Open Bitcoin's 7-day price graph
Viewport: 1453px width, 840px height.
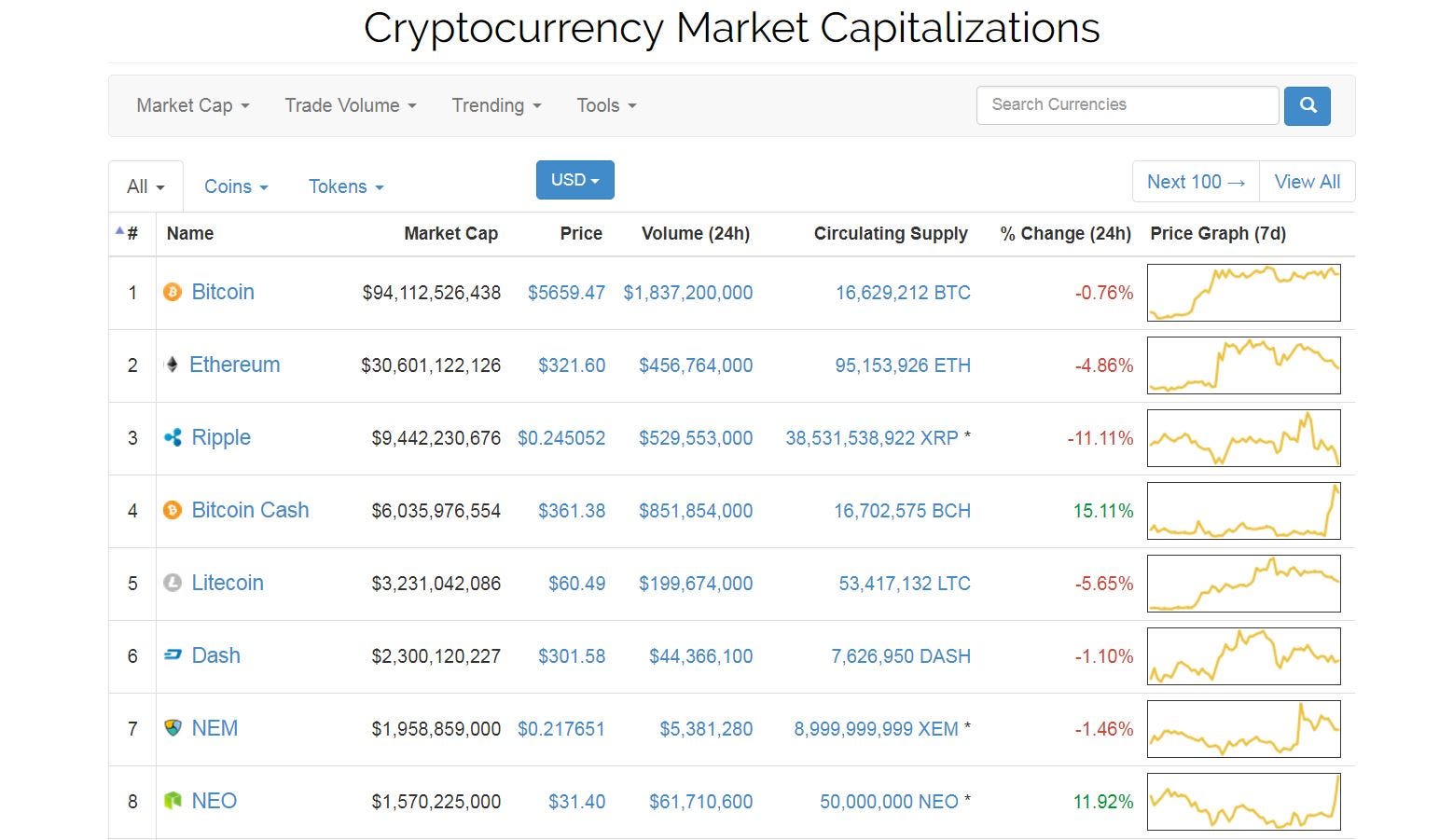[x=1243, y=293]
